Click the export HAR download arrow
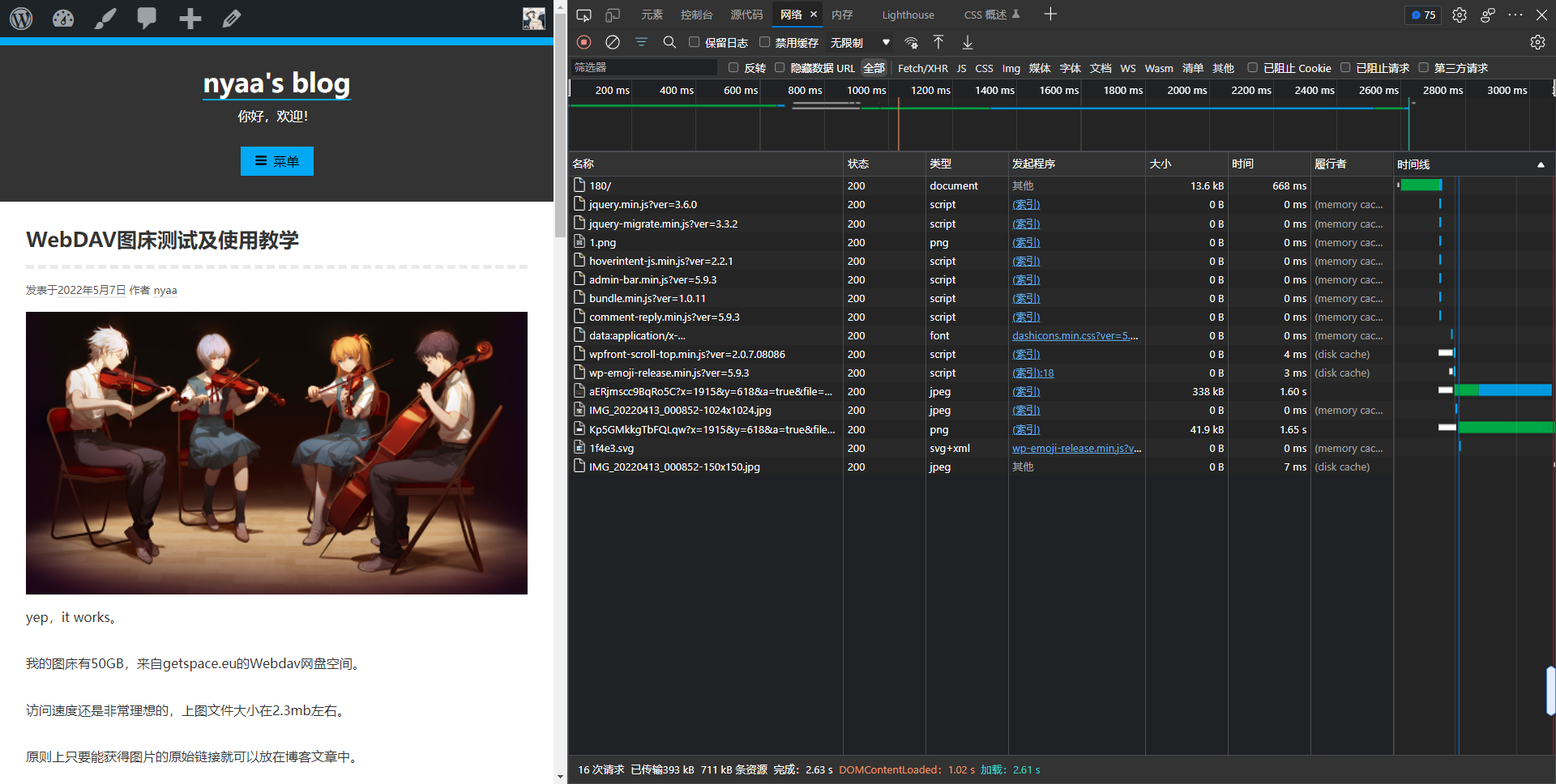The width and height of the screenshot is (1556, 784). (968, 42)
